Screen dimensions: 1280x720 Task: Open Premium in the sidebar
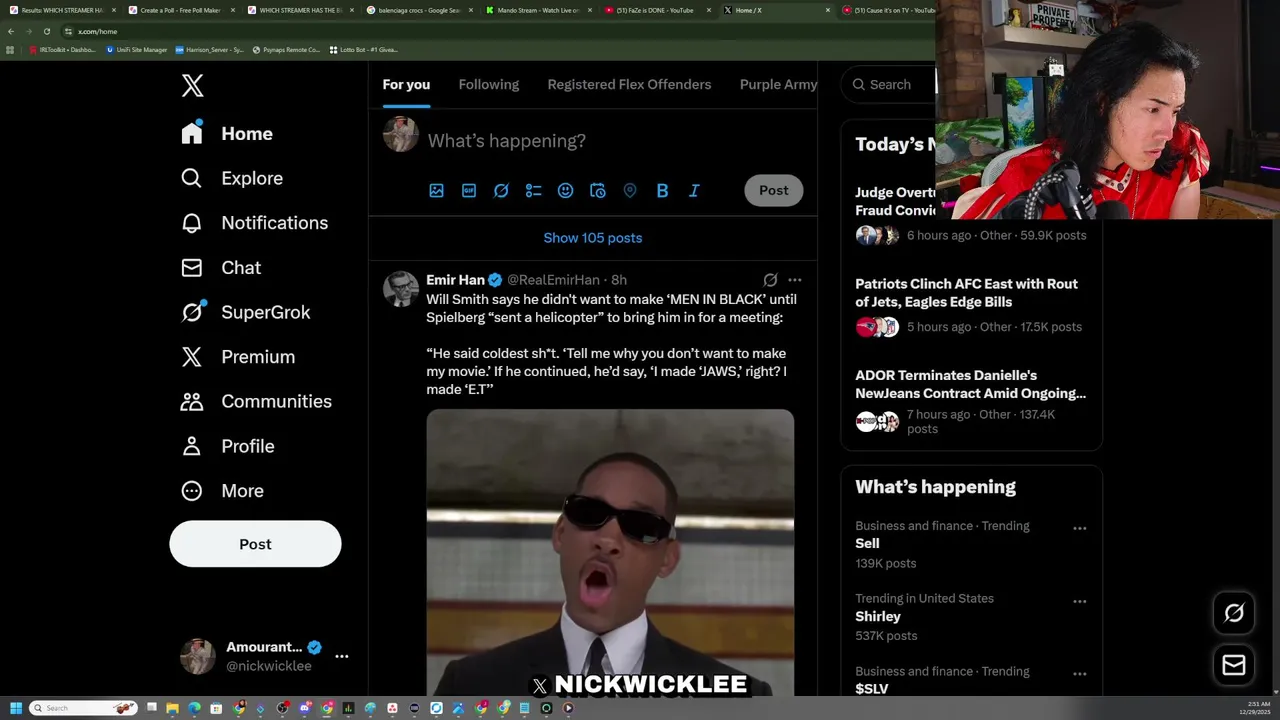point(238,357)
